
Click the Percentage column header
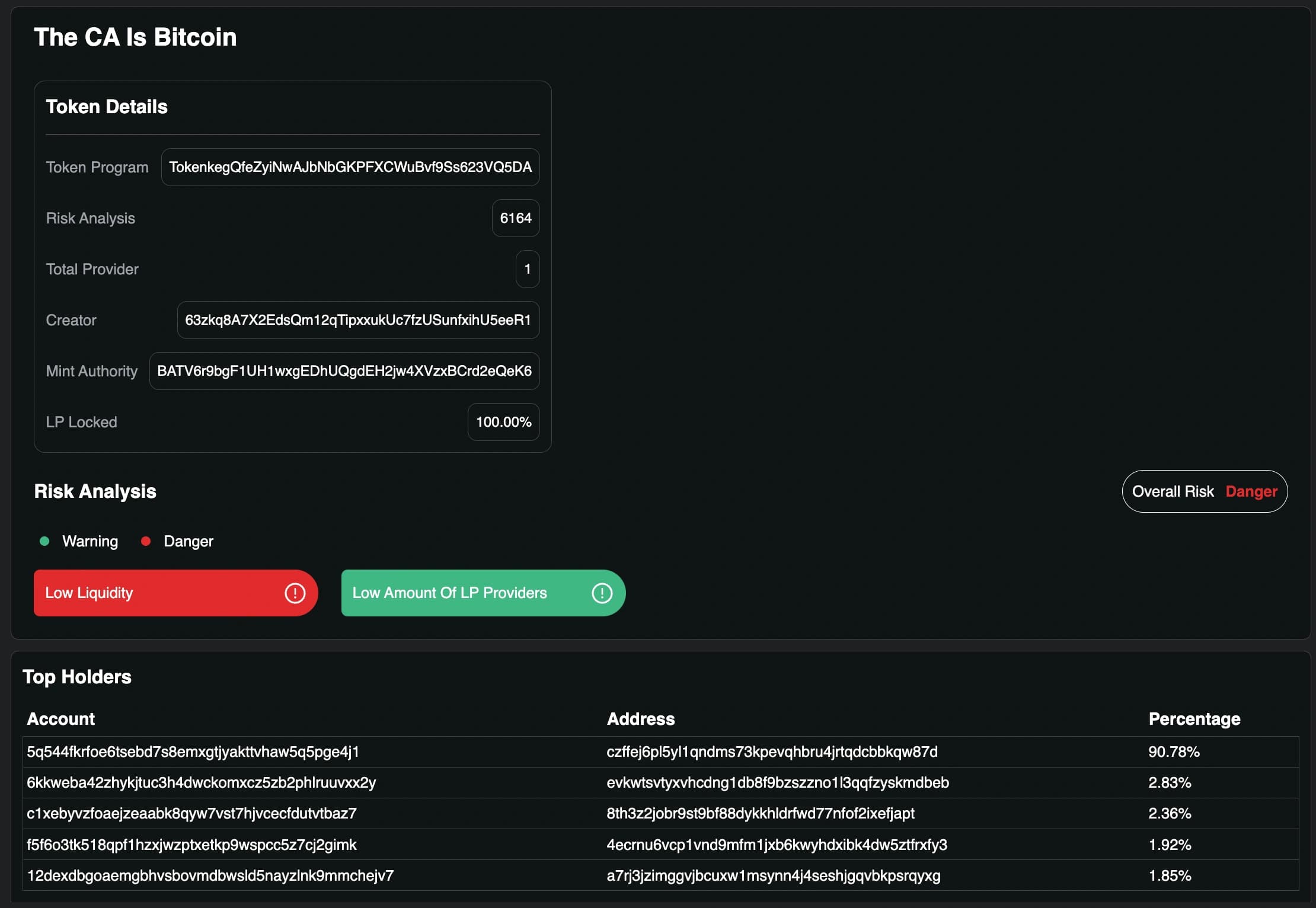click(x=1194, y=719)
